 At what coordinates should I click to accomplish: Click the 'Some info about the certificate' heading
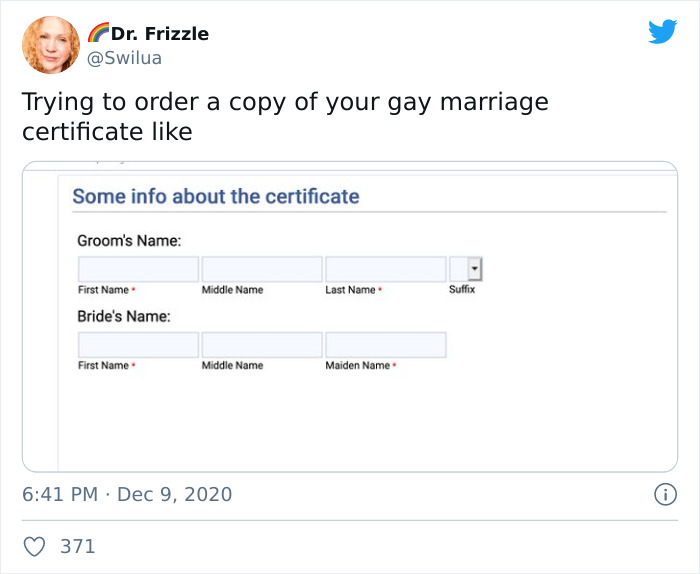(x=216, y=196)
